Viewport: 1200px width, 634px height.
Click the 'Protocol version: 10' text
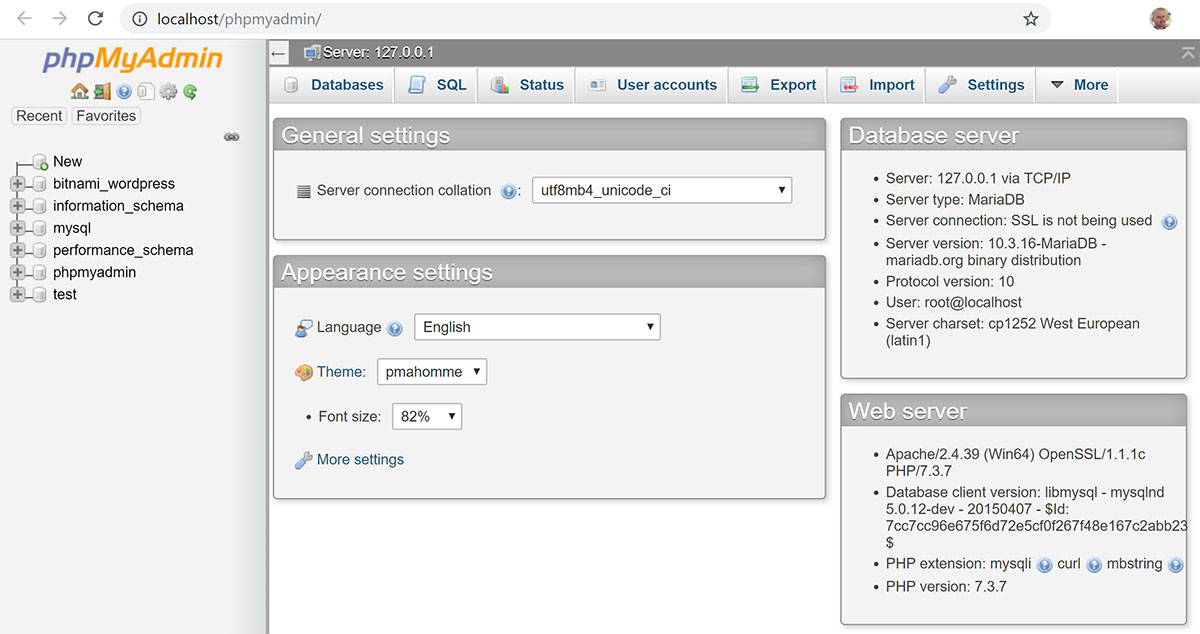coord(950,281)
